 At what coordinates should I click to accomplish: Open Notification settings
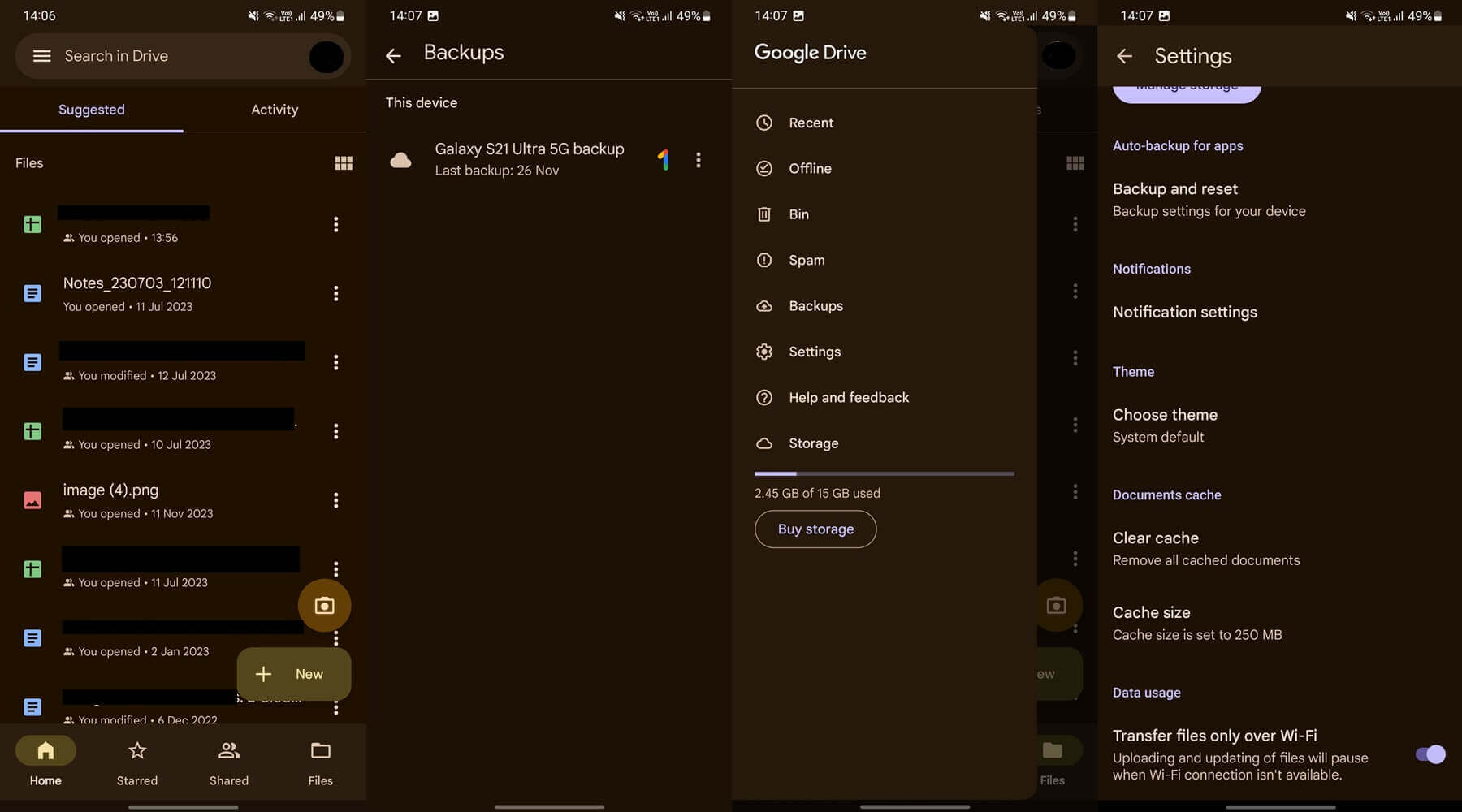click(1279, 312)
